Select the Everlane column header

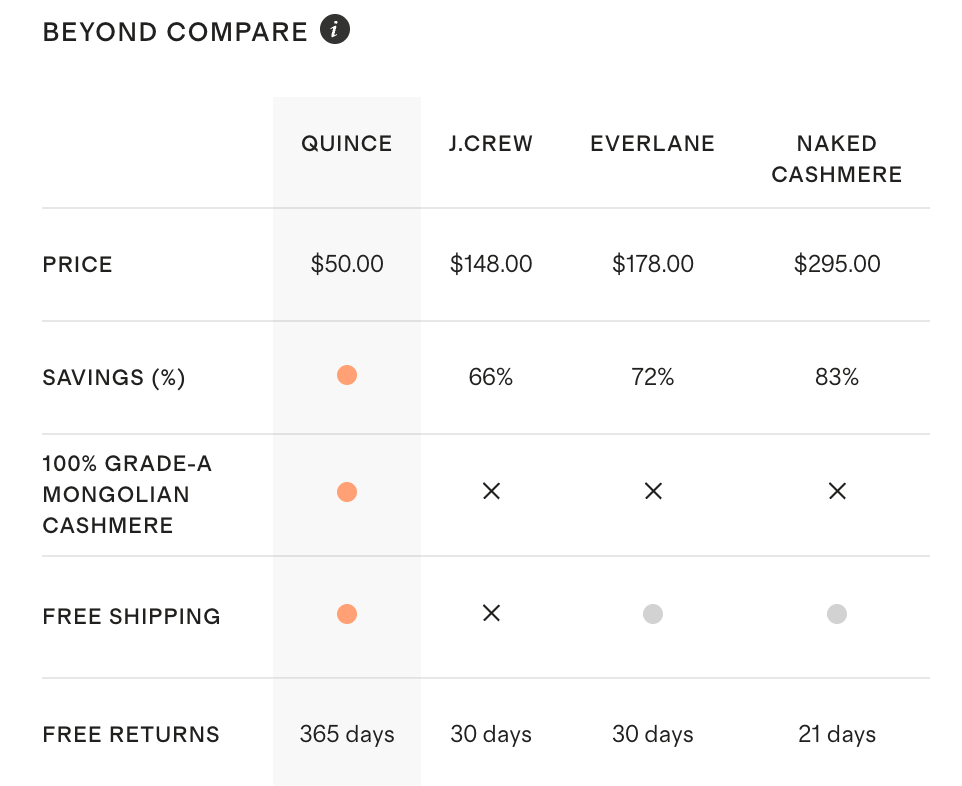[653, 144]
